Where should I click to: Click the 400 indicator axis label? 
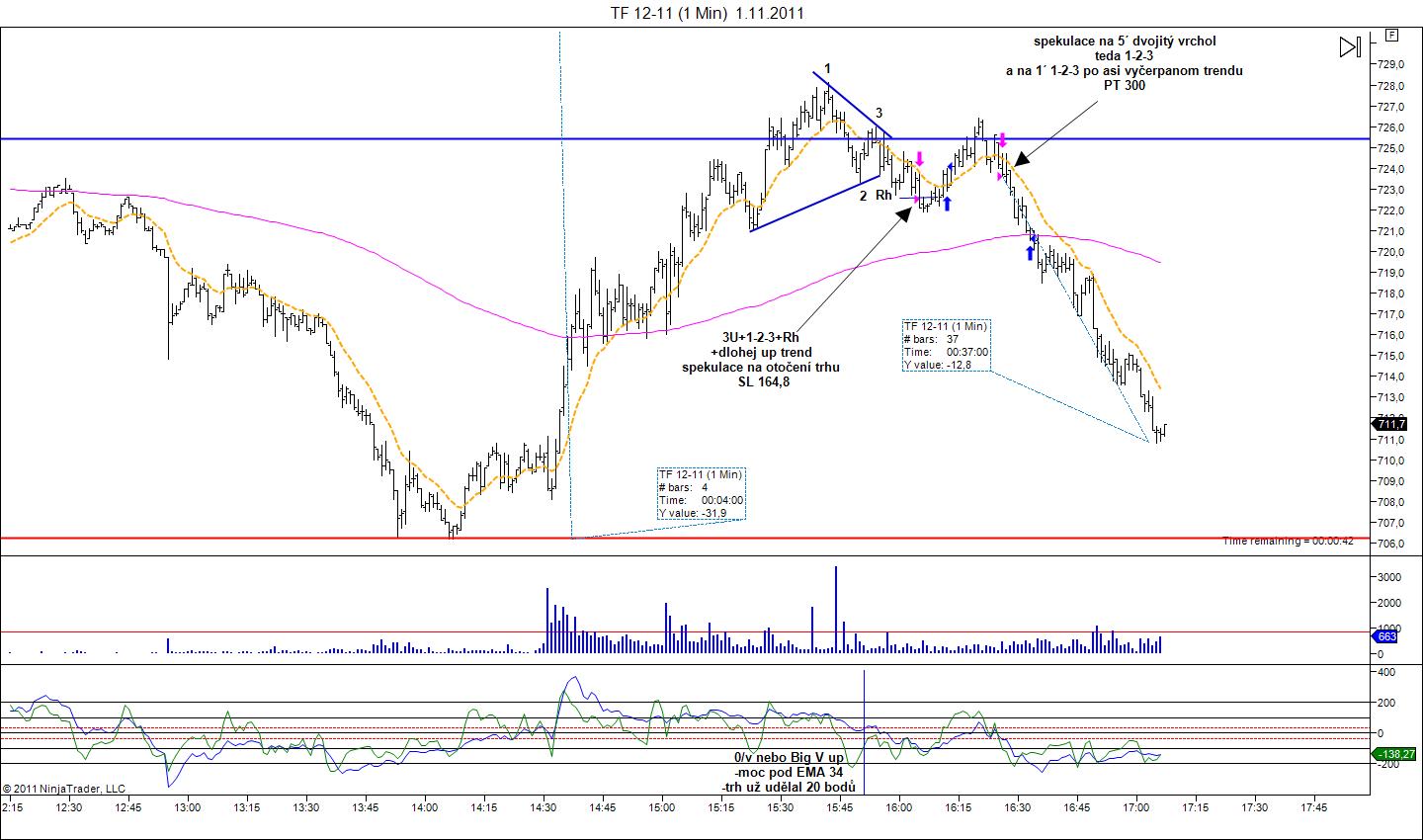1387,672
